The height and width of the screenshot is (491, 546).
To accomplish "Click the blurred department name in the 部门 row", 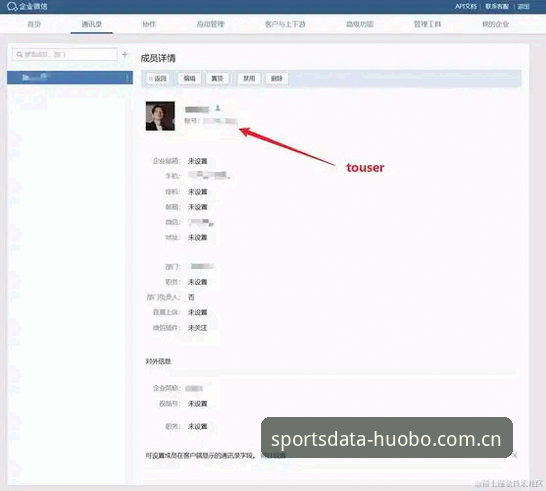I will tap(202, 267).
